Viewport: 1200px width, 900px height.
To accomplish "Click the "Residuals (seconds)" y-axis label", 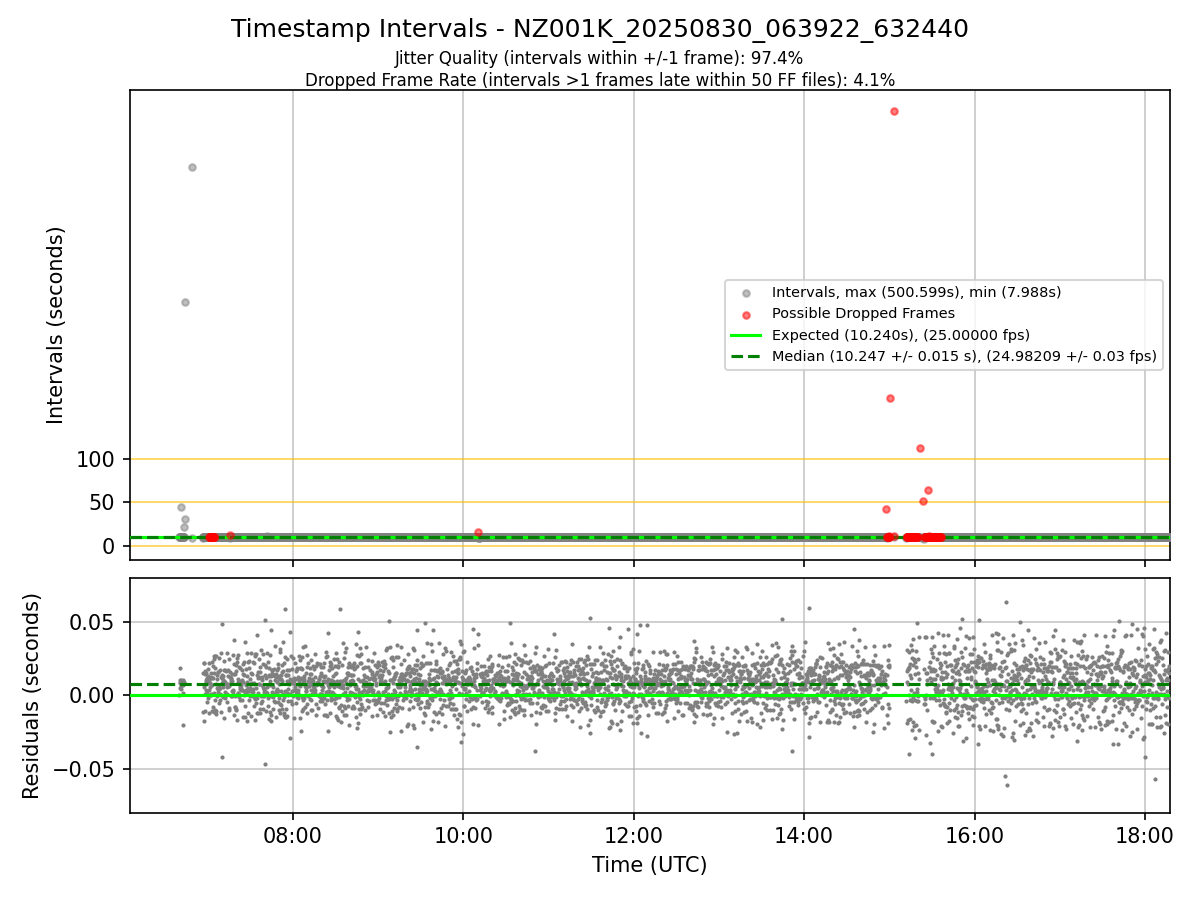I will (31, 696).
